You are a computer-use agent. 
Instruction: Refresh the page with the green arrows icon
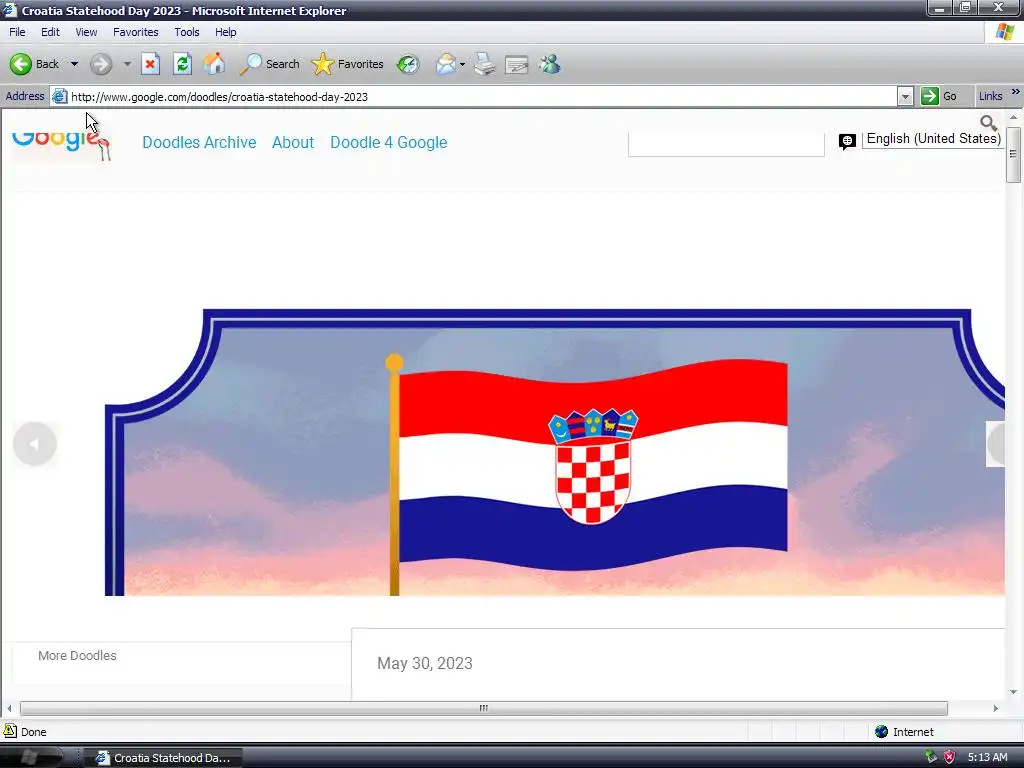click(182, 64)
